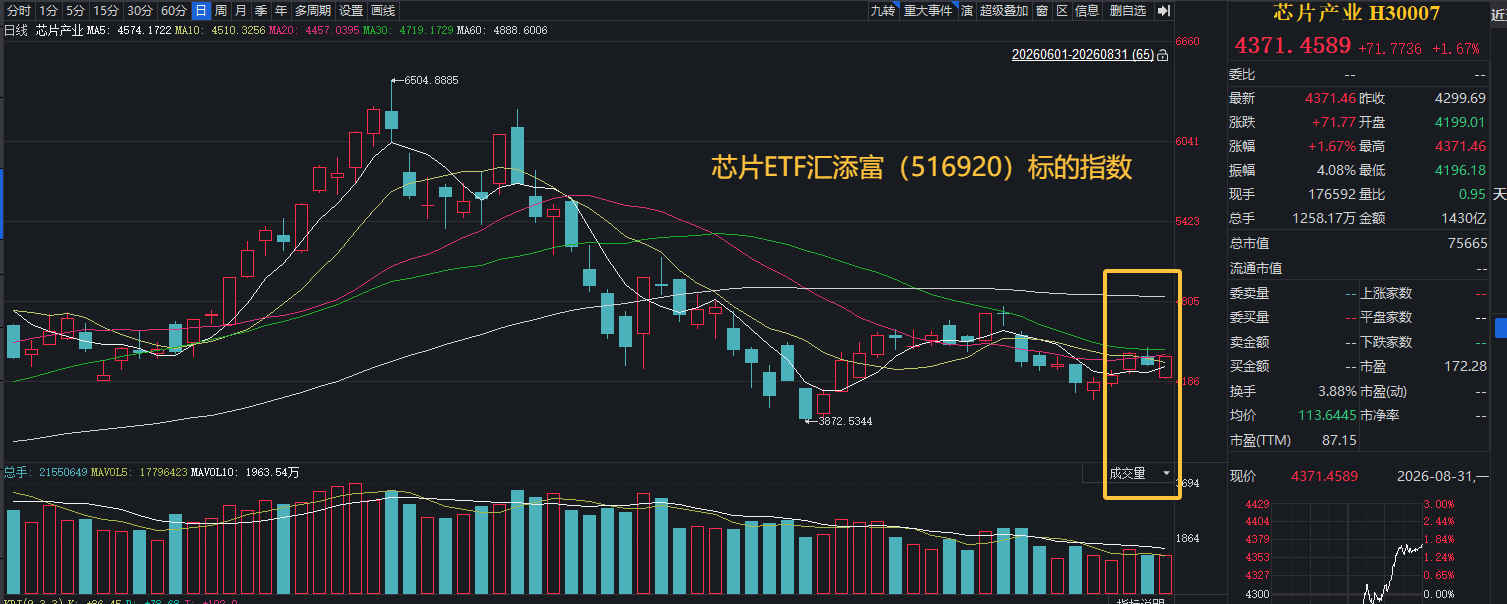The height and width of the screenshot is (604, 1507).
Task: Click the MA10 value label
Action: pyautogui.click(x=220, y=31)
